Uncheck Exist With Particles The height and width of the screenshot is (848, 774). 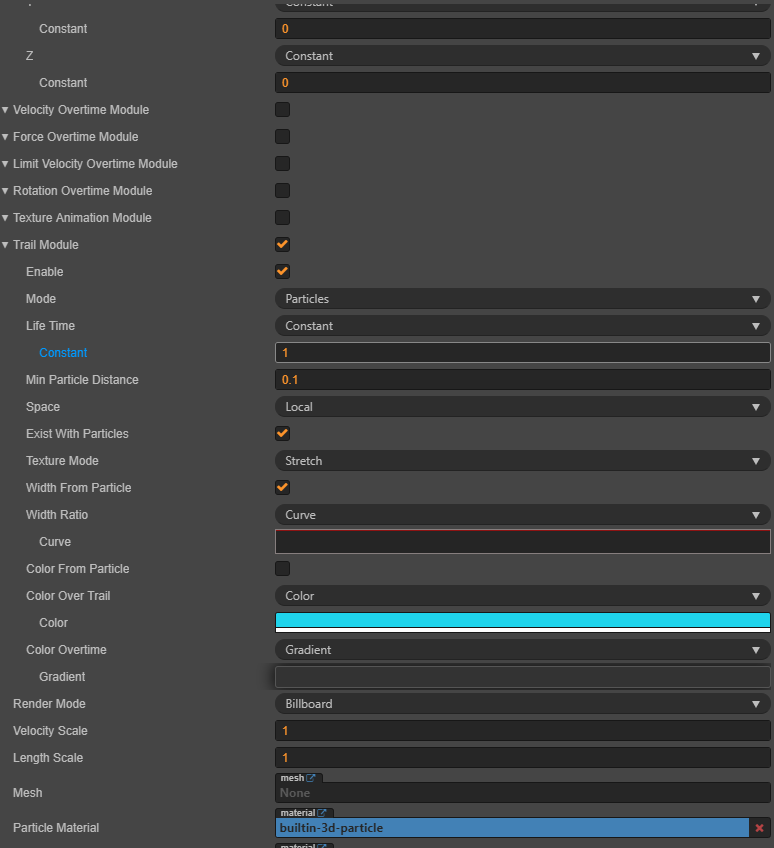click(283, 434)
